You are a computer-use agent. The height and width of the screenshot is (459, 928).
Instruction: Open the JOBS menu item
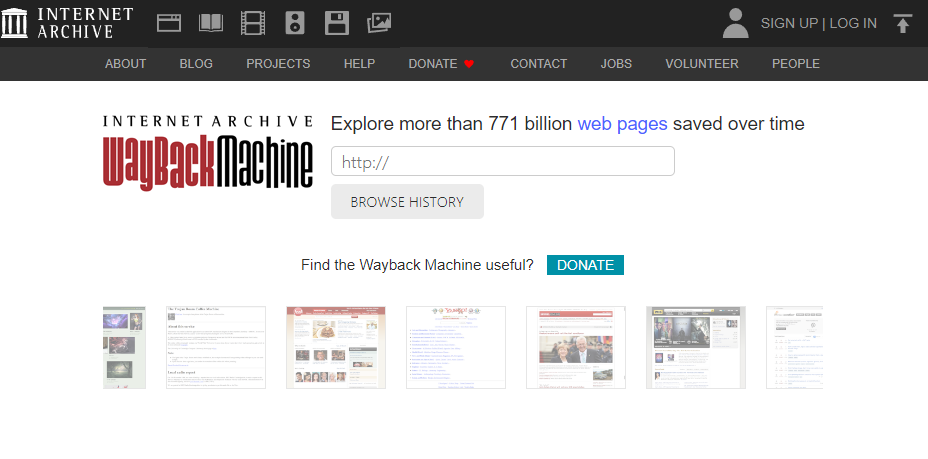click(616, 64)
